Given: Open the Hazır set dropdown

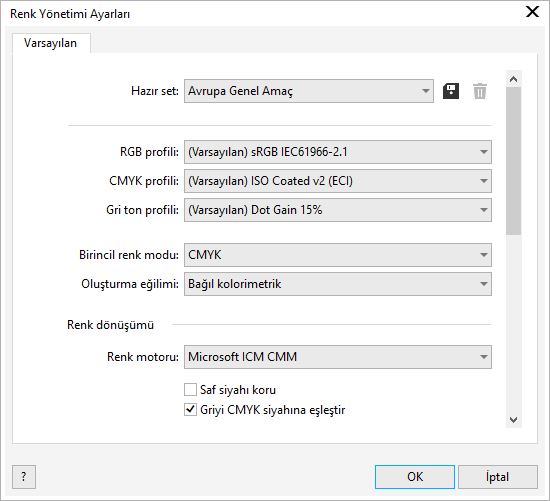Looking at the screenshot, I should pos(309,91).
